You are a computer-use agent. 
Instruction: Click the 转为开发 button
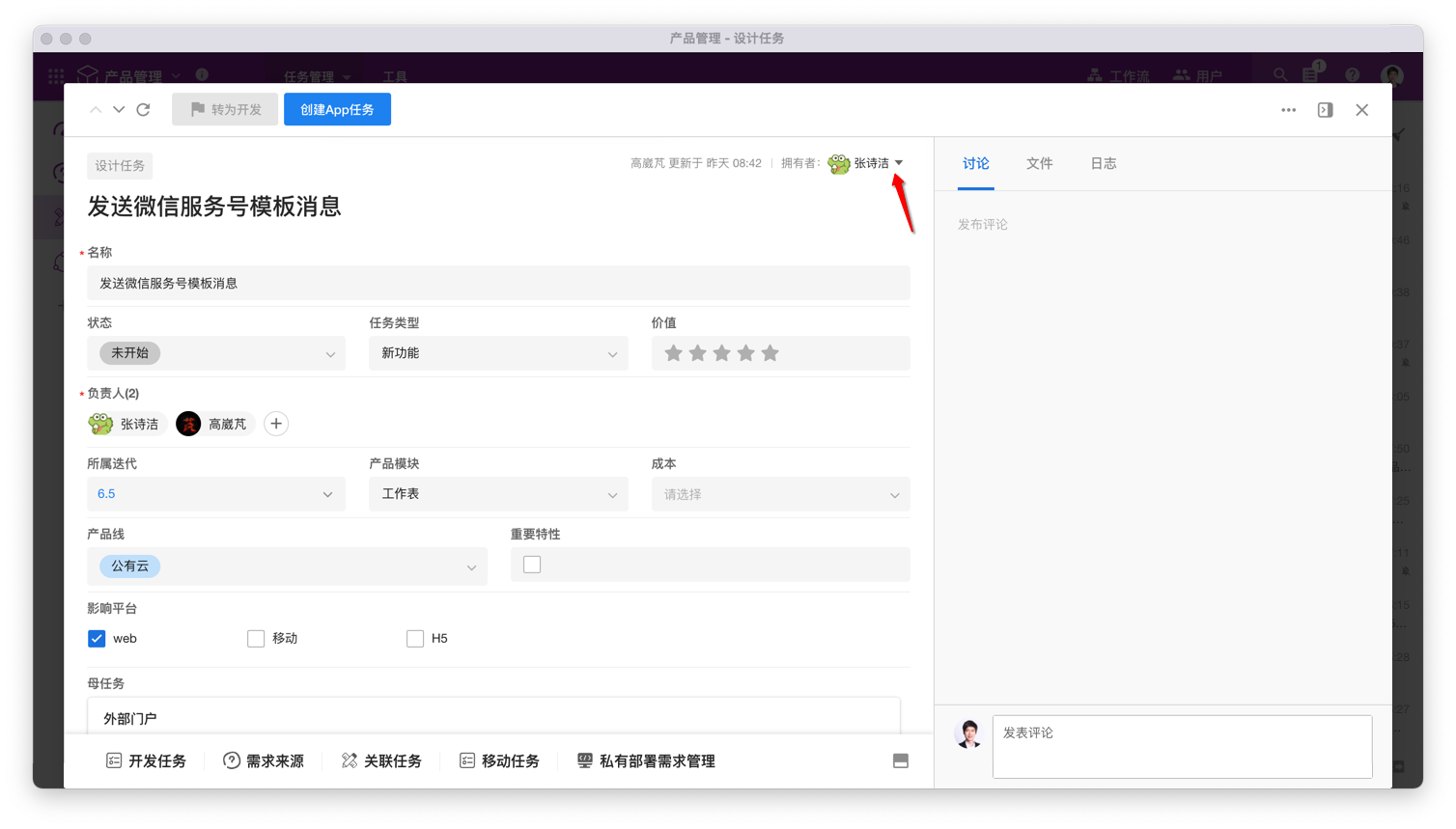(x=225, y=110)
